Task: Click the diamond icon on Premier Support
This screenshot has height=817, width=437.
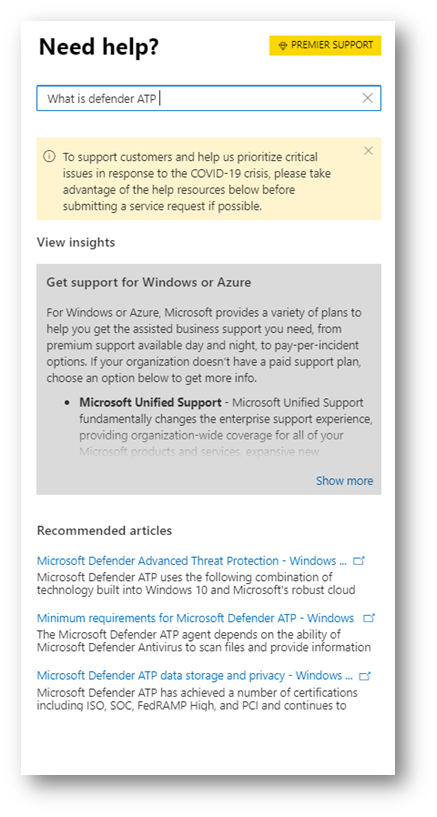Action: point(283,46)
